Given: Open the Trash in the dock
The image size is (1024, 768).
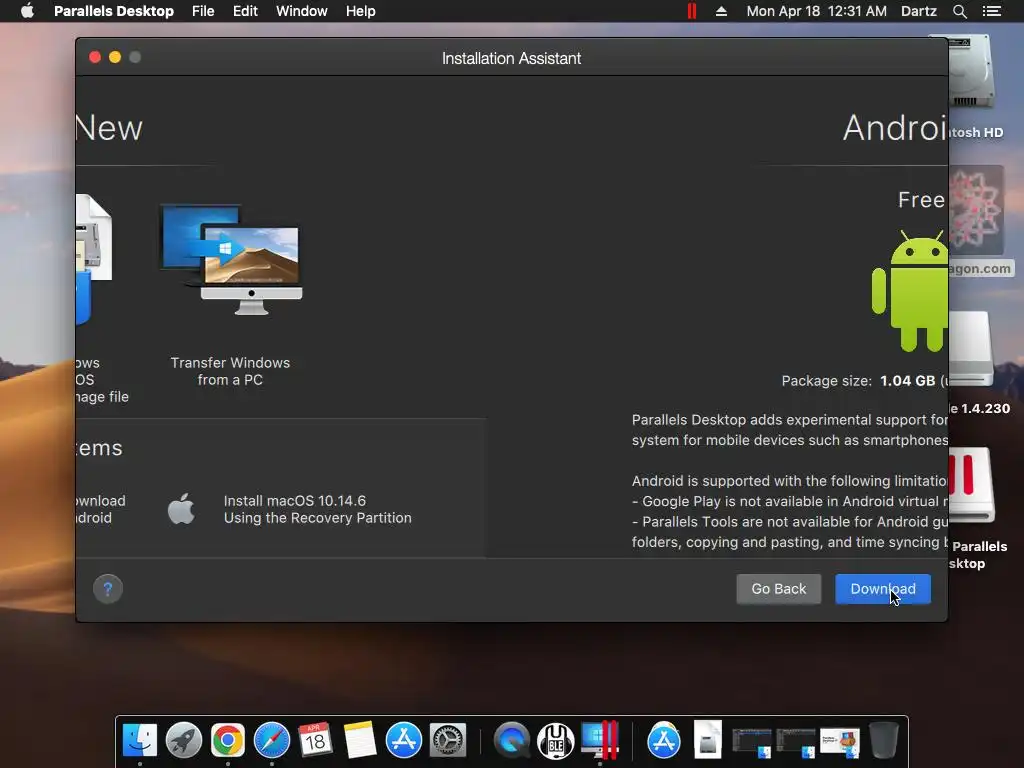Looking at the screenshot, I should click(884, 740).
